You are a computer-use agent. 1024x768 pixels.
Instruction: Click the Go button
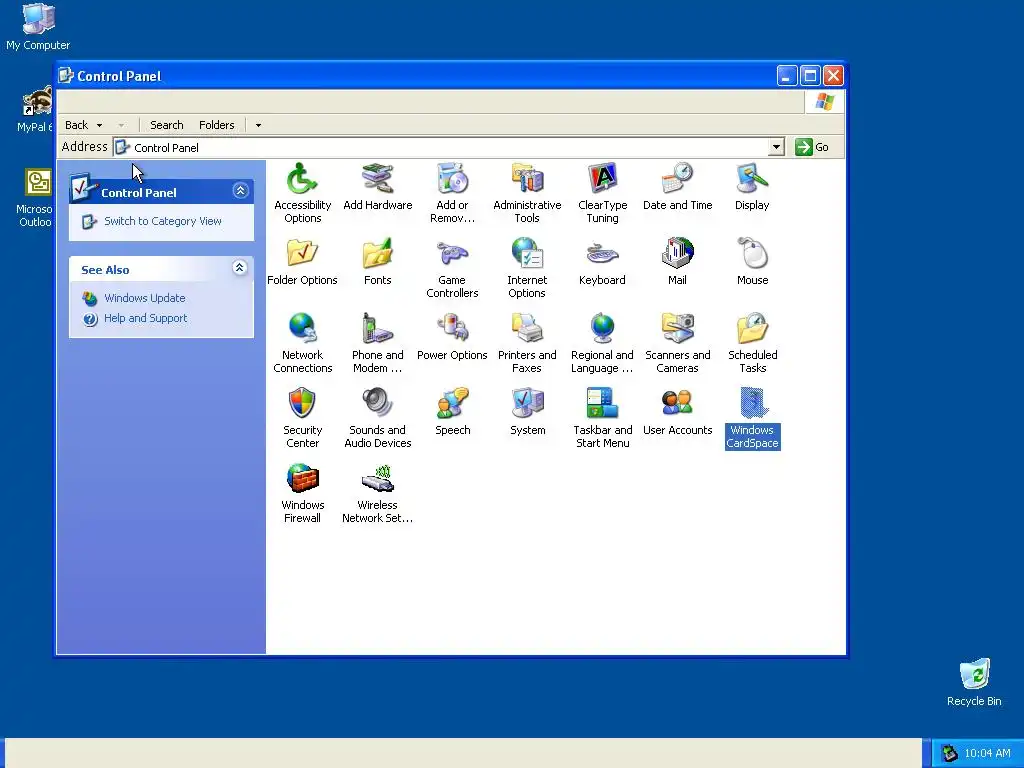tap(812, 147)
